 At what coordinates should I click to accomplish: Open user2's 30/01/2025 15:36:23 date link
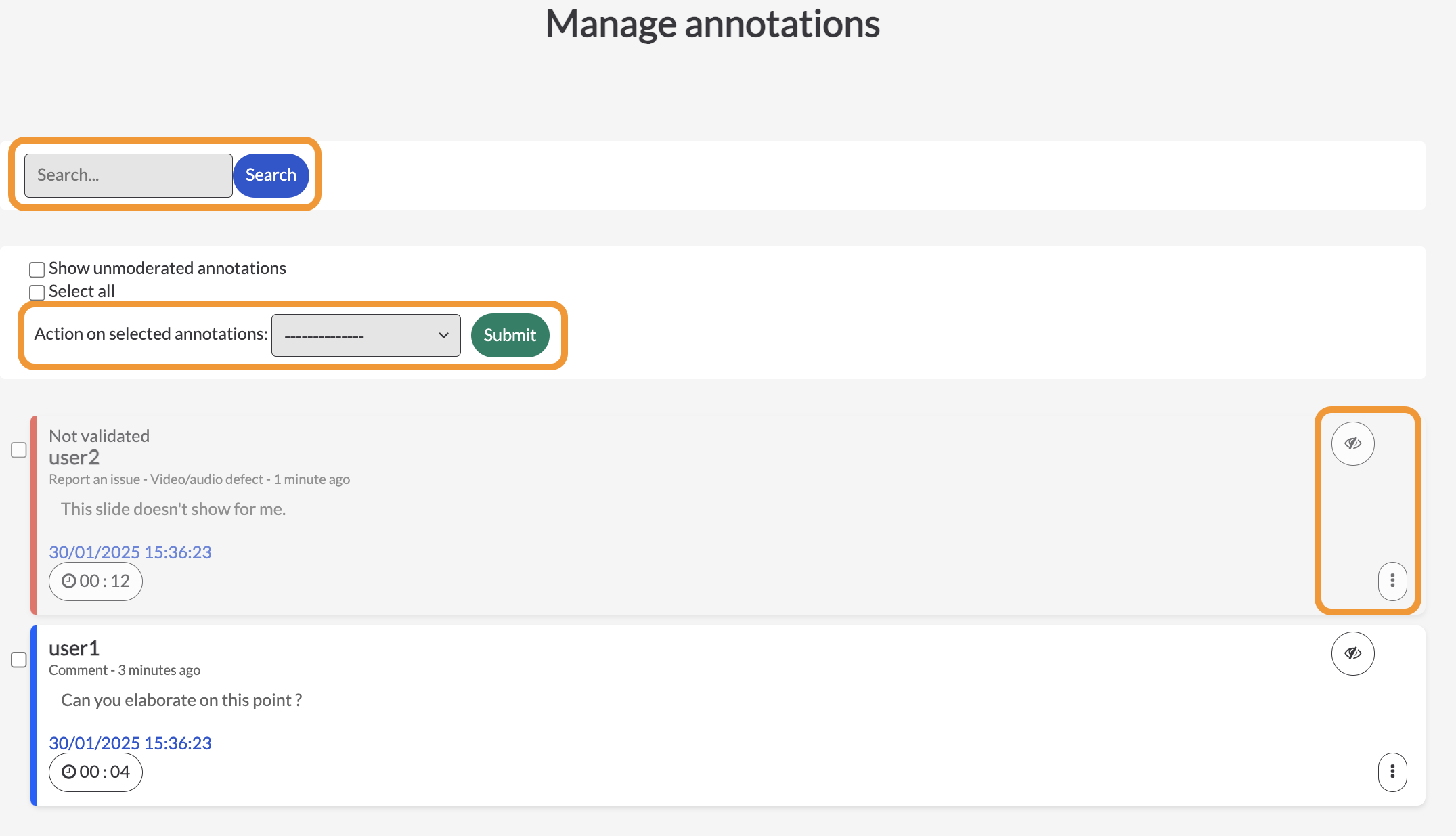130,552
